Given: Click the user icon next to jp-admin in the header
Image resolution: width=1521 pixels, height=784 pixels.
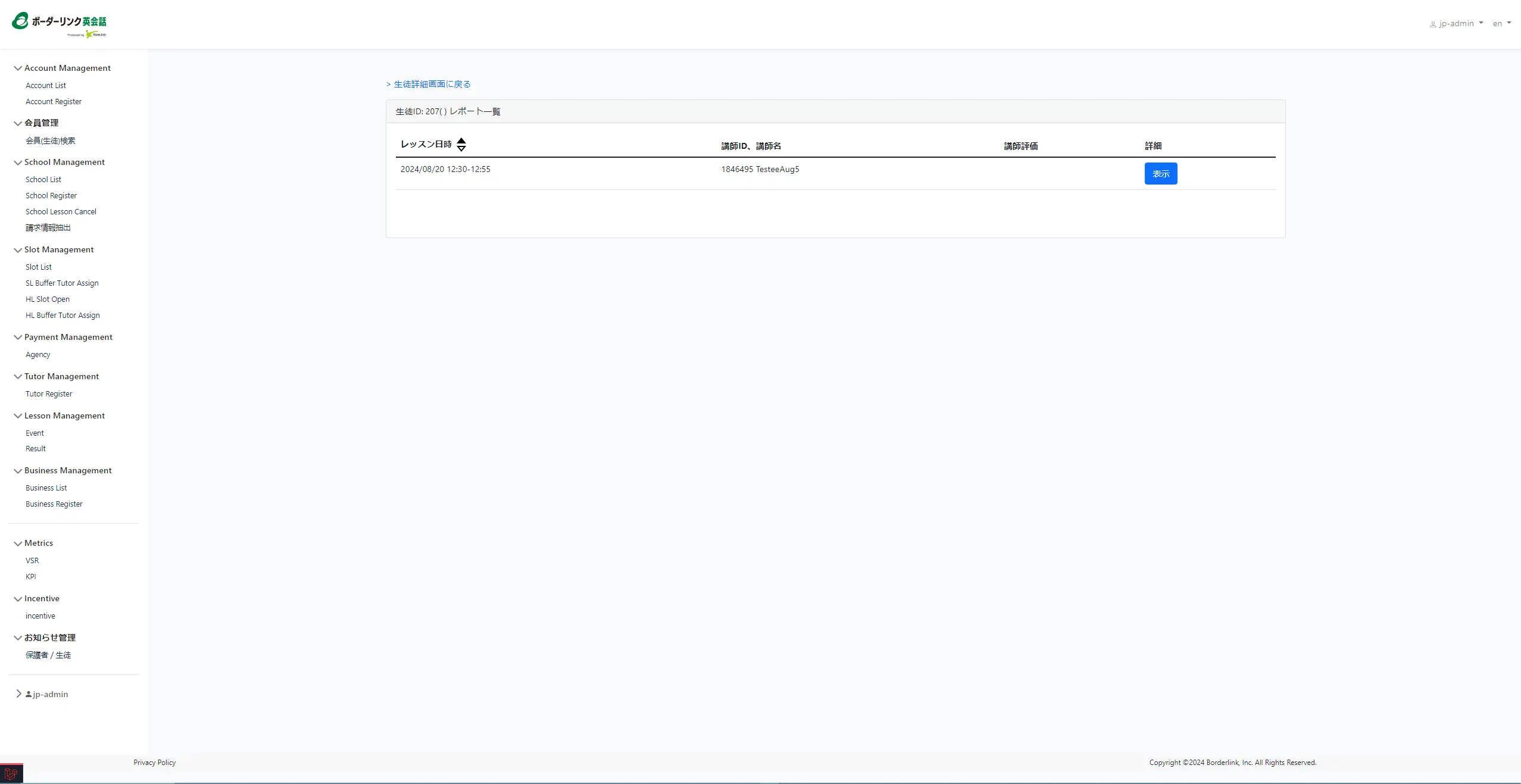Looking at the screenshot, I should (1433, 24).
